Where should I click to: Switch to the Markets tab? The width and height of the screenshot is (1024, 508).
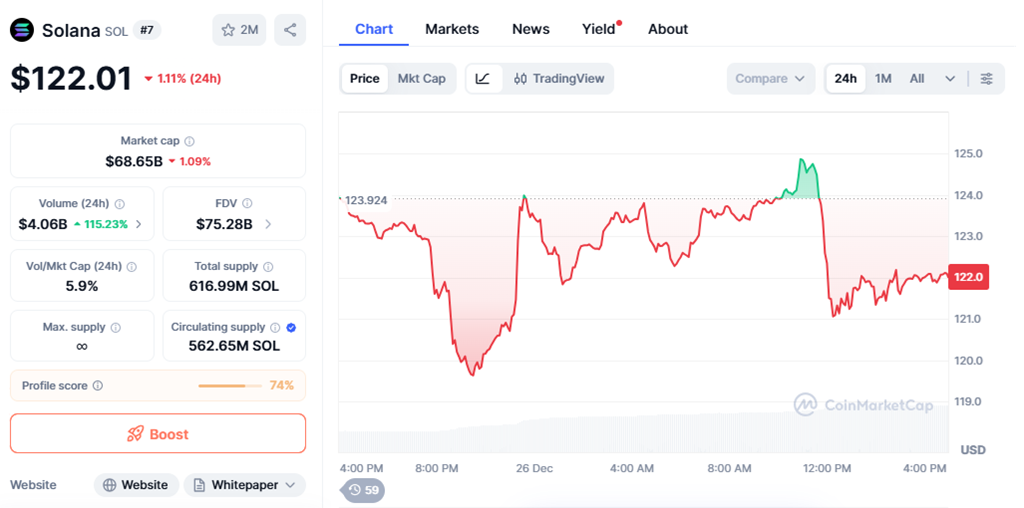452,29
